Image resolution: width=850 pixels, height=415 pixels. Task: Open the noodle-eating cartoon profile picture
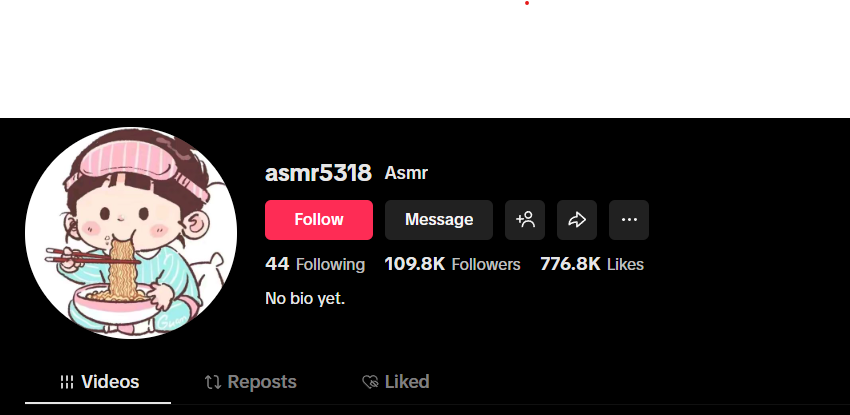131,233
